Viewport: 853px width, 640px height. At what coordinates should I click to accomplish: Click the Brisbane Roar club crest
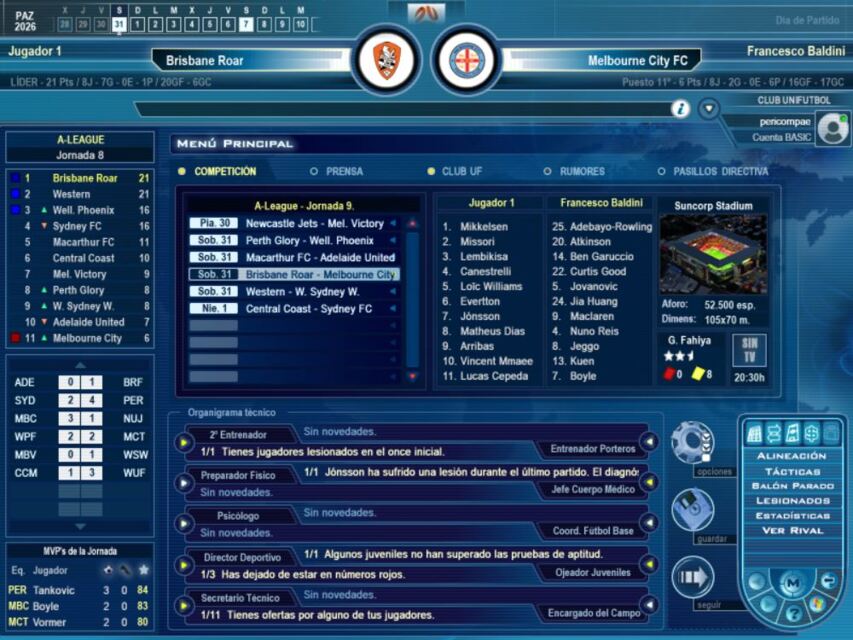(x=387, y=60)
